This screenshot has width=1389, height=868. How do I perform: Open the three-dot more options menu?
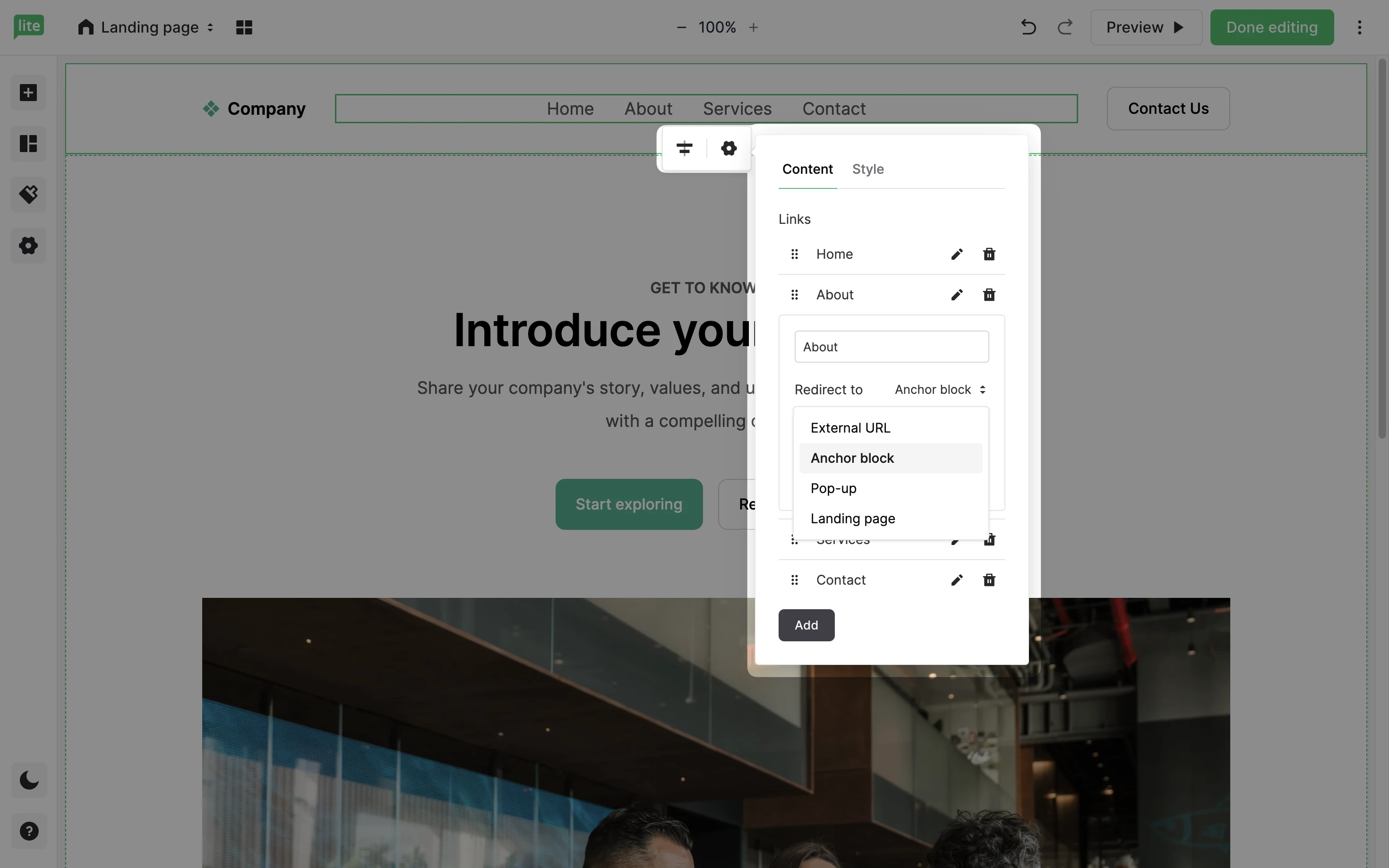[x=1359, y=27]
